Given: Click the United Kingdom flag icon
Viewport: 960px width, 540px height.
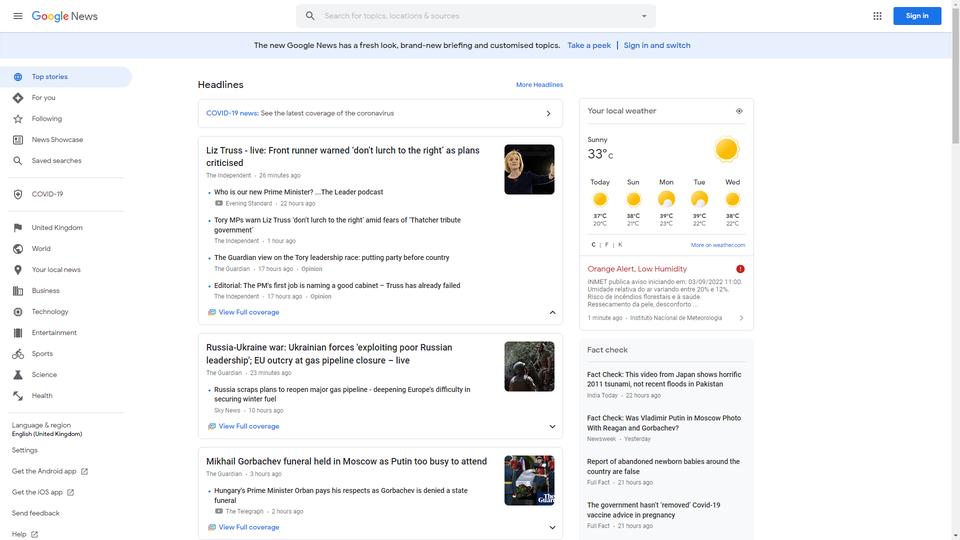Looking at the screenshot, I should 18,228.
